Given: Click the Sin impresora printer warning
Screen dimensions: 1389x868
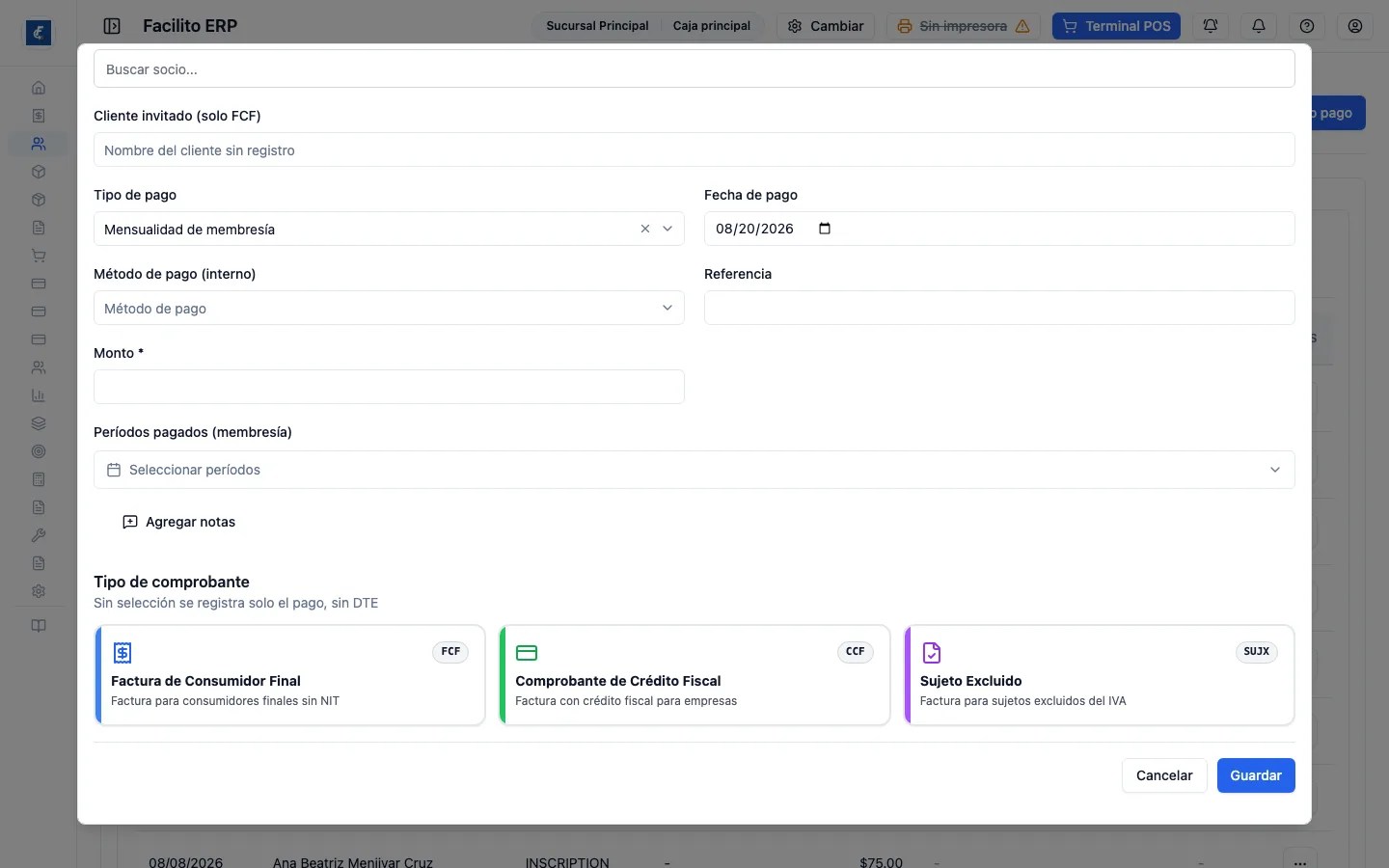Looking at the screenshot, I should 964,26.
